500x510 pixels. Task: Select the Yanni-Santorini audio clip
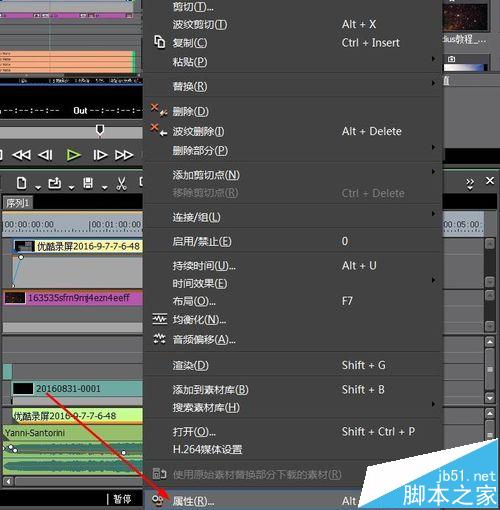[73, 433]
